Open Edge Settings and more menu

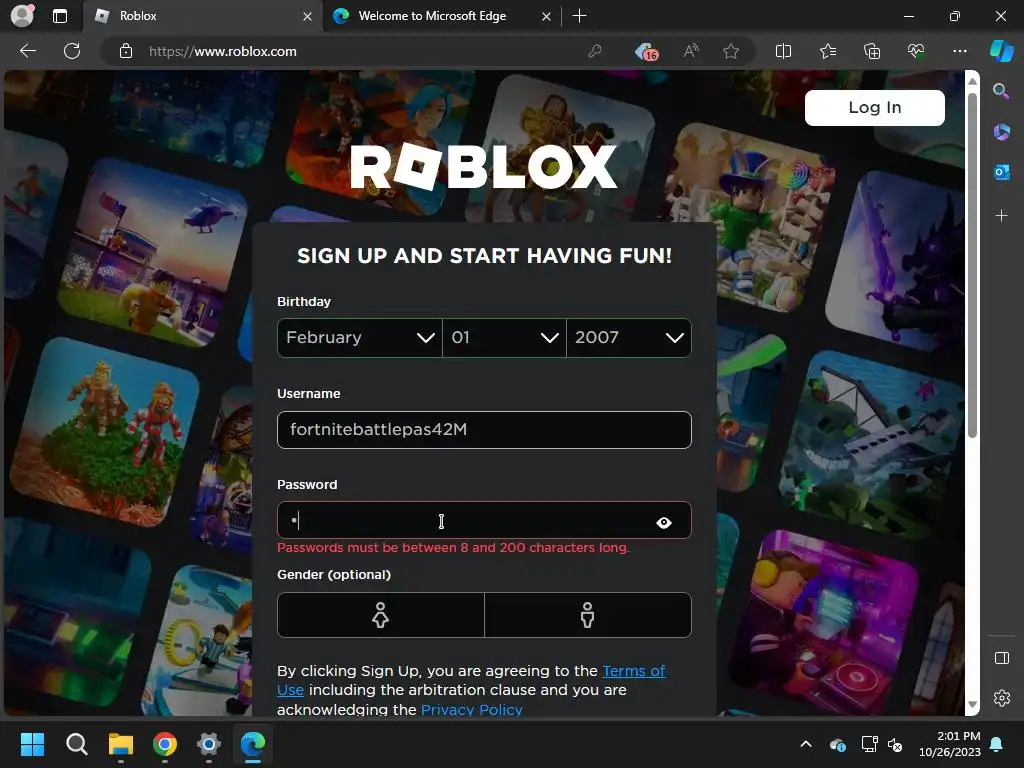point(959,51)
